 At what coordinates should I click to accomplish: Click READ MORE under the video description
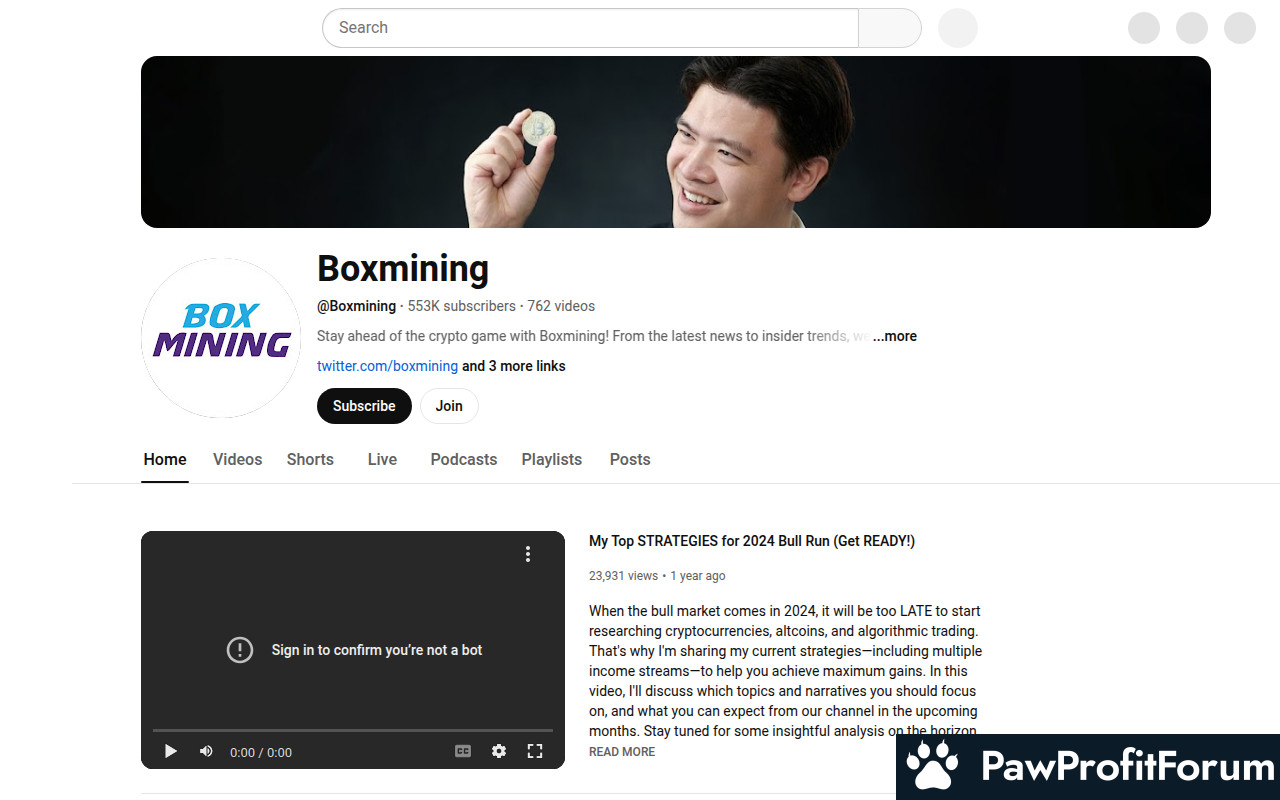(x=622, y=752)
